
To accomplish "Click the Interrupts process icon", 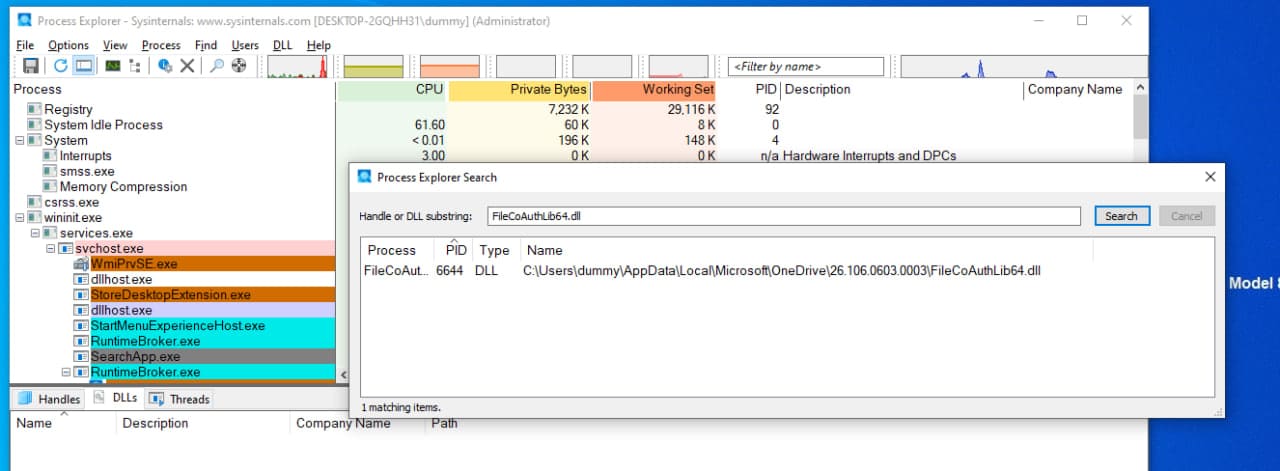I will point(51,156).
